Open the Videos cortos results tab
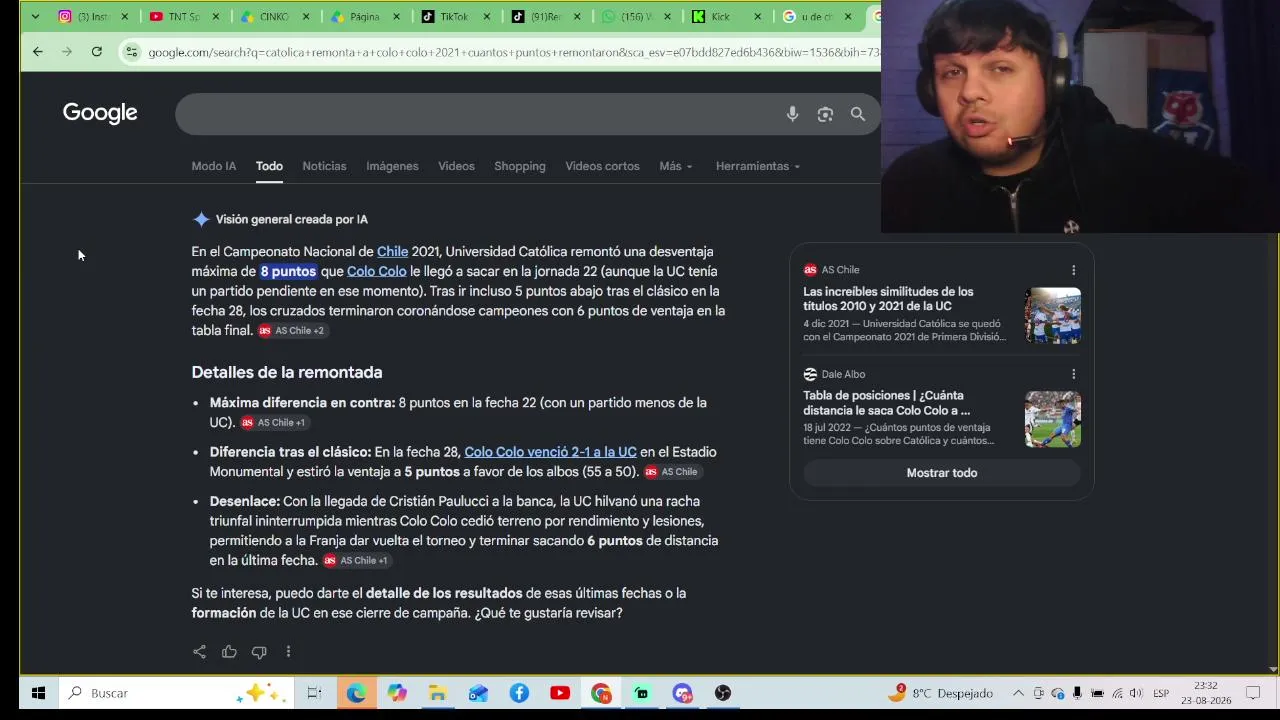Viewport: 1280px width, 720px height. coord(602,166)
